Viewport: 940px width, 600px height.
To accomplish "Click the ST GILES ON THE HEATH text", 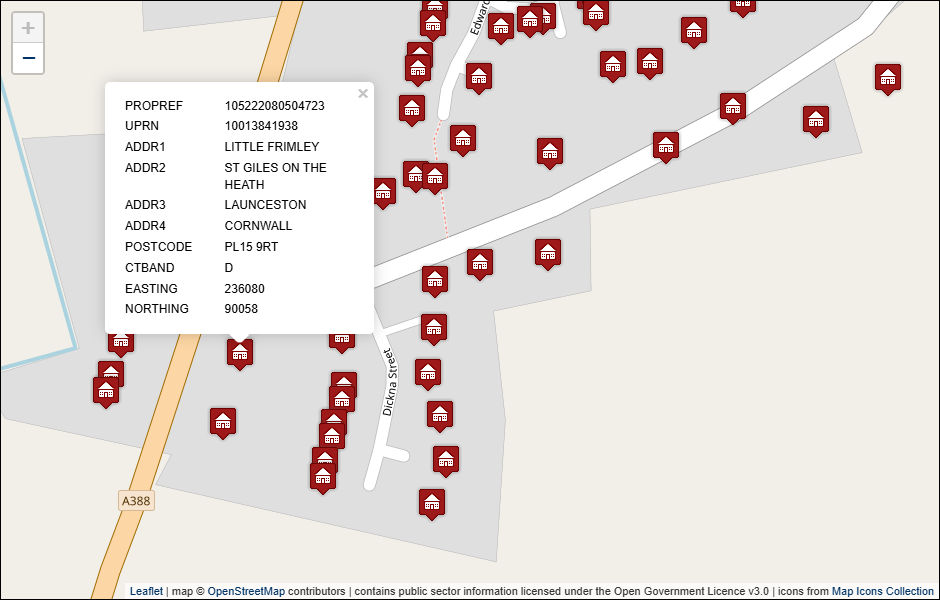I will tap(276, 176).
